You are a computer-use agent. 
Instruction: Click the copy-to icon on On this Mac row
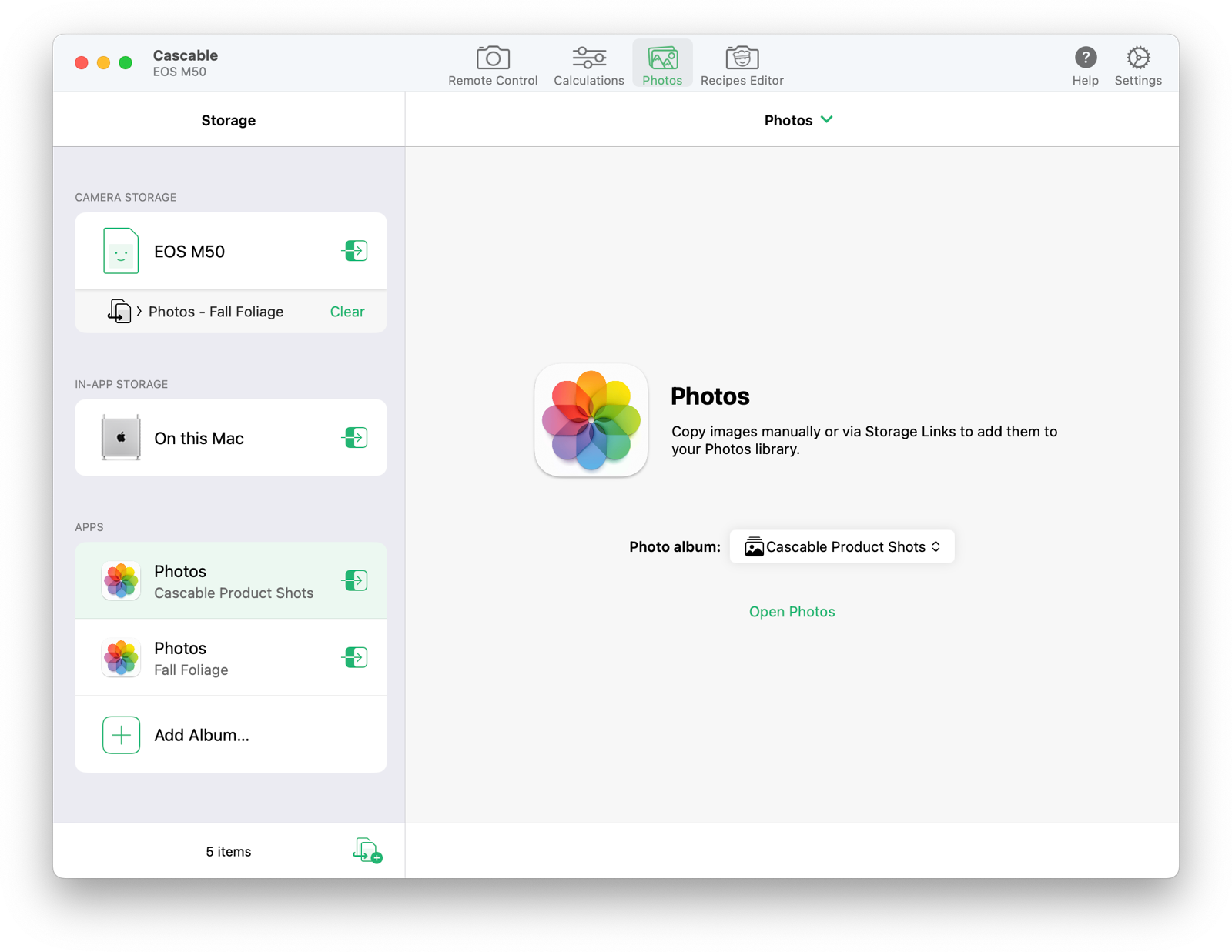355,438
